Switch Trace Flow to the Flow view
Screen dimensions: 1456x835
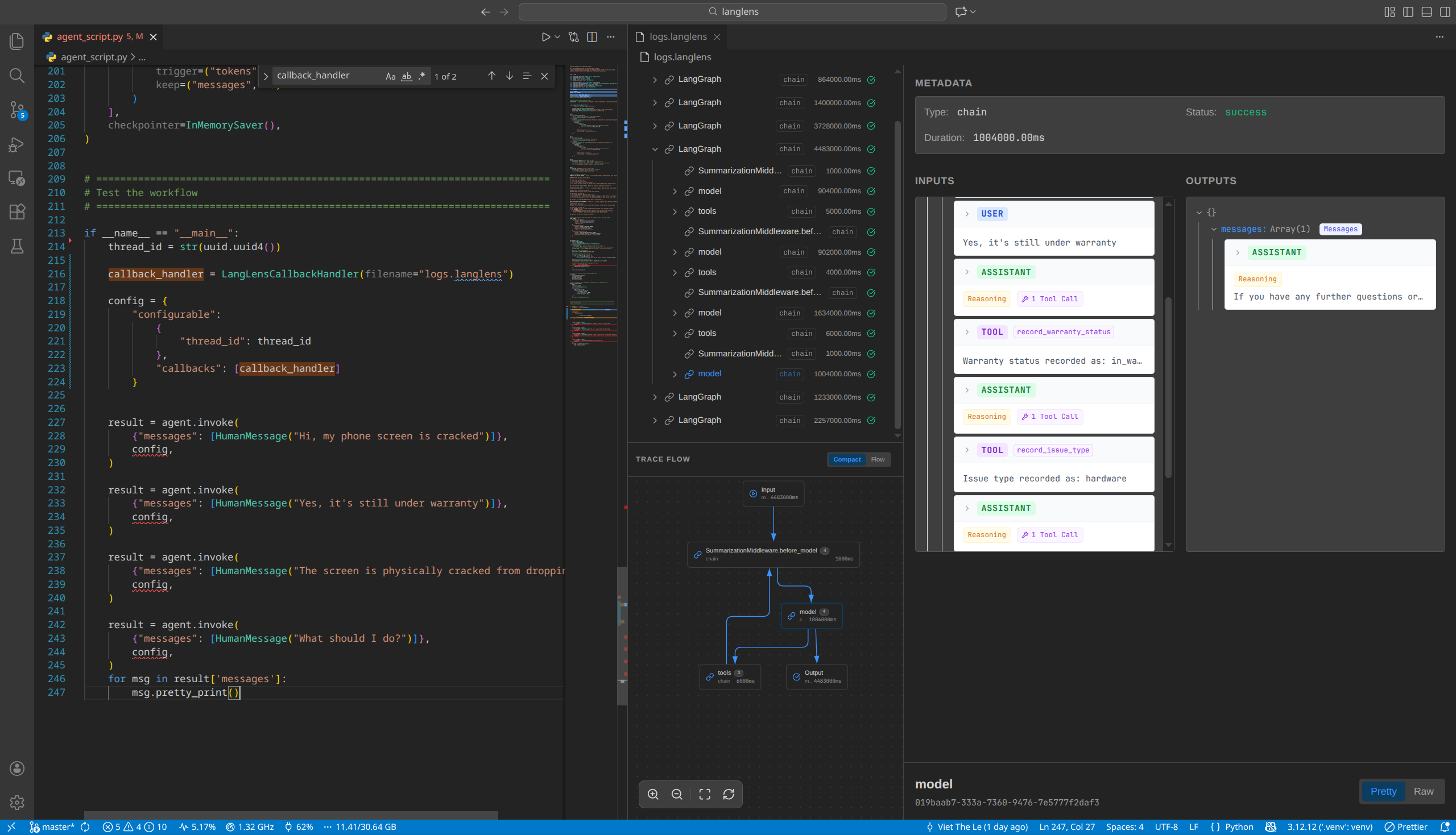[x=878, y=459]
